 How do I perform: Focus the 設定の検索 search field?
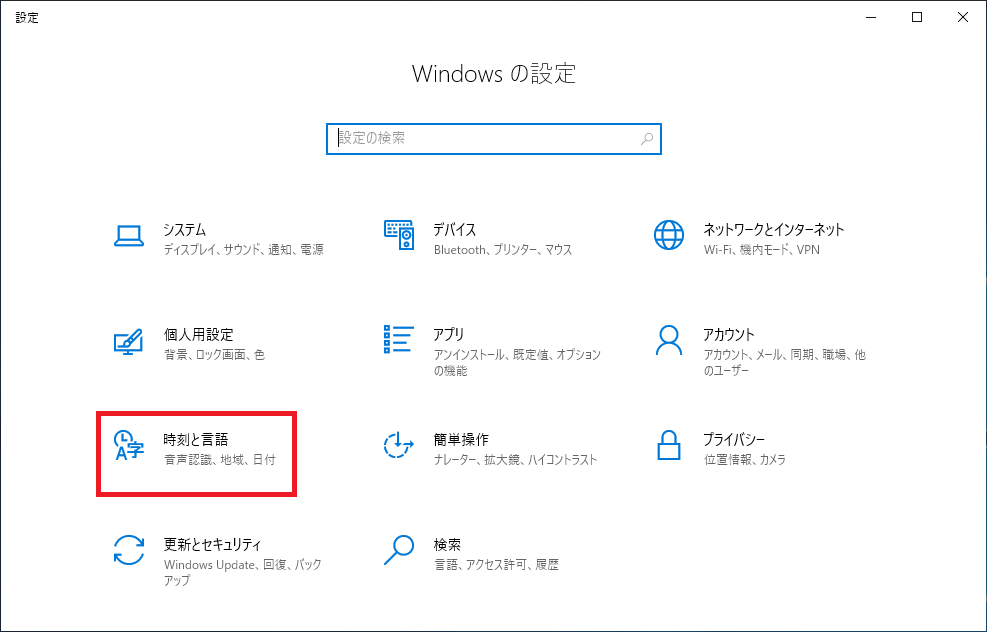click(x=494, y=138)
